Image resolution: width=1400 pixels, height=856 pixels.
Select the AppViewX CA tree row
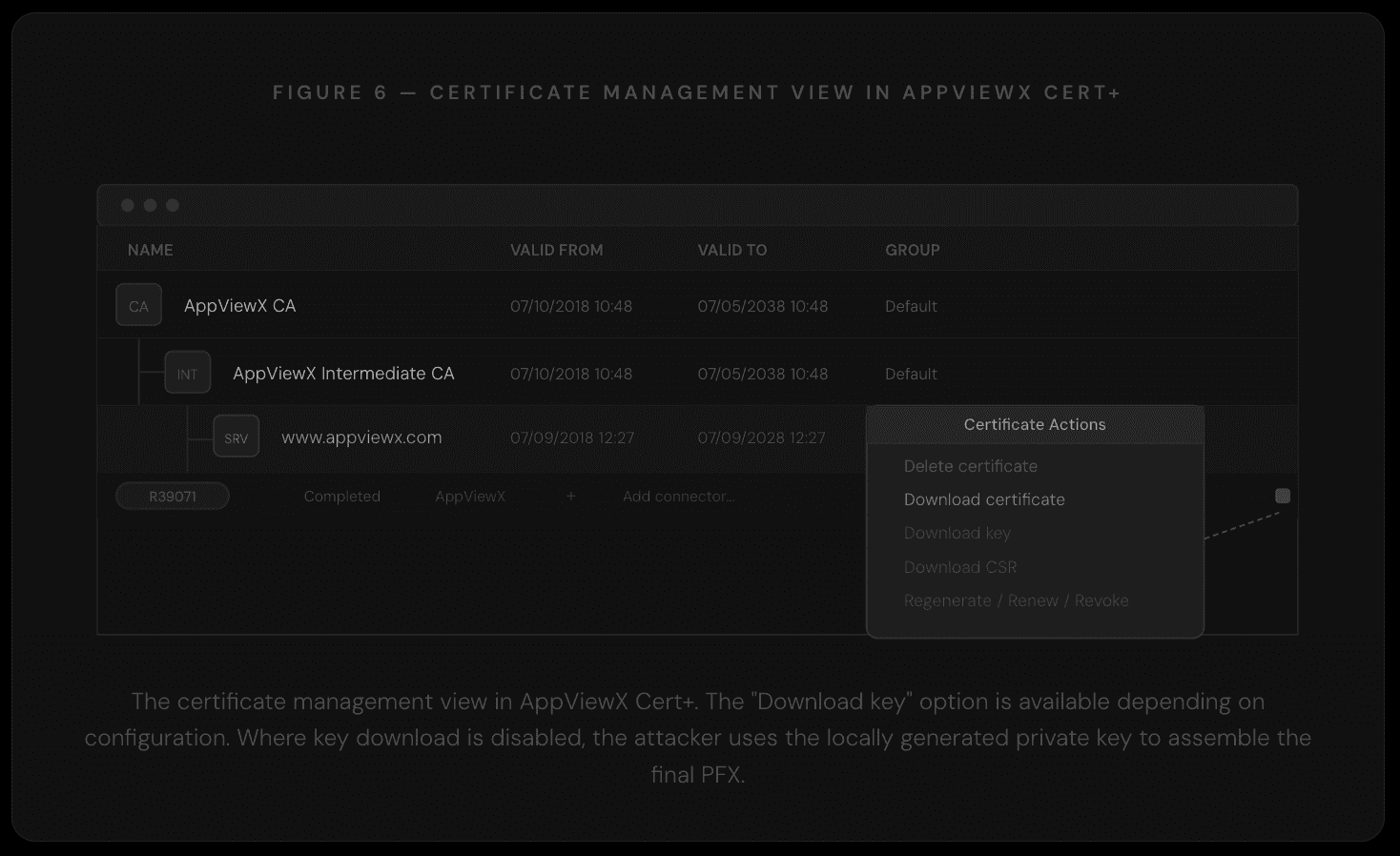point(697,305)
